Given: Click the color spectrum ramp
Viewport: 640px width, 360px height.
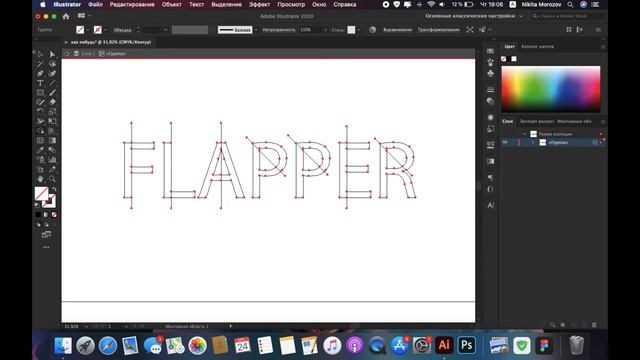Looking at the screenshot, I should (551, 89).
